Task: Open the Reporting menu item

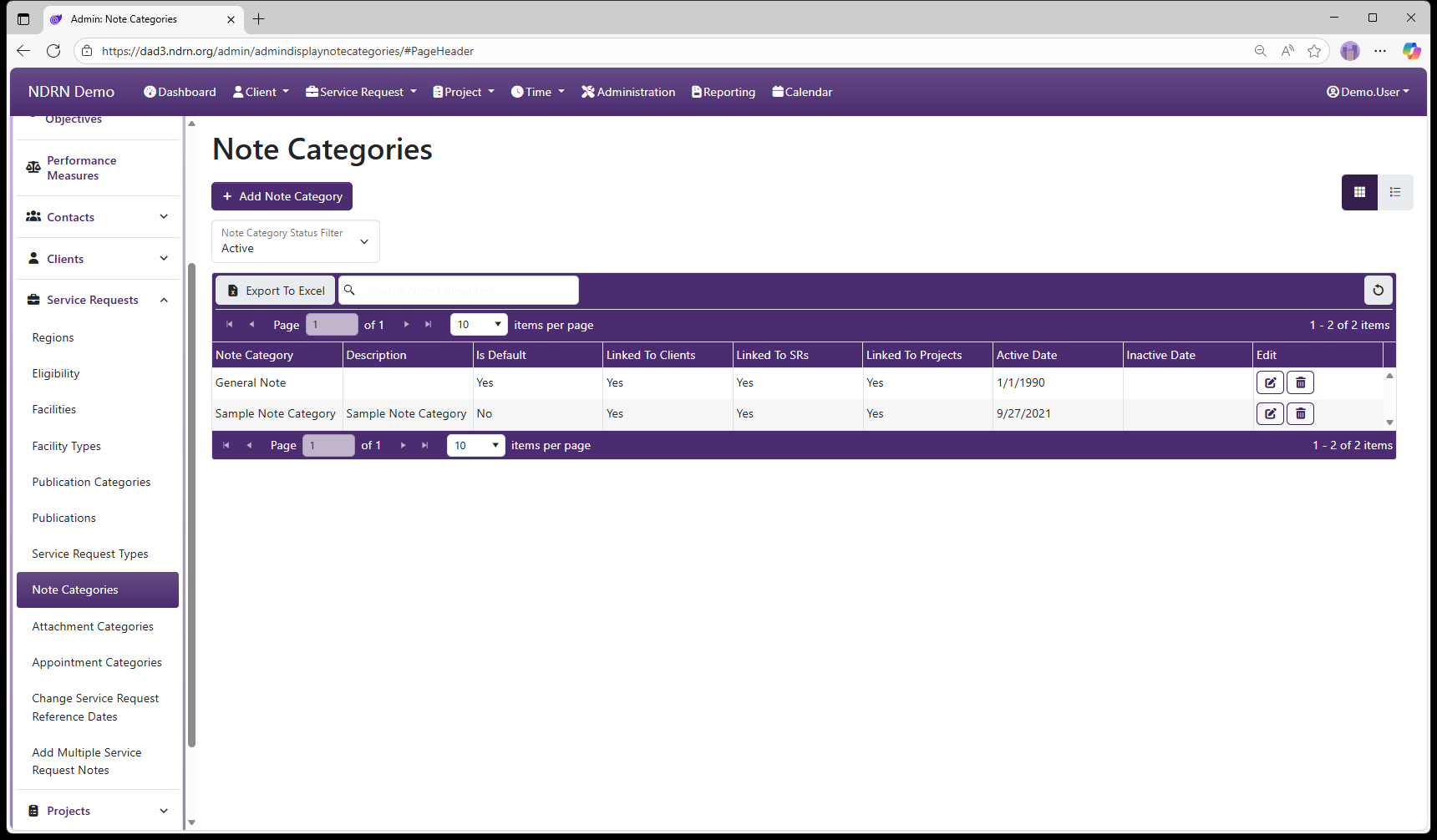Action: point(724,92)
